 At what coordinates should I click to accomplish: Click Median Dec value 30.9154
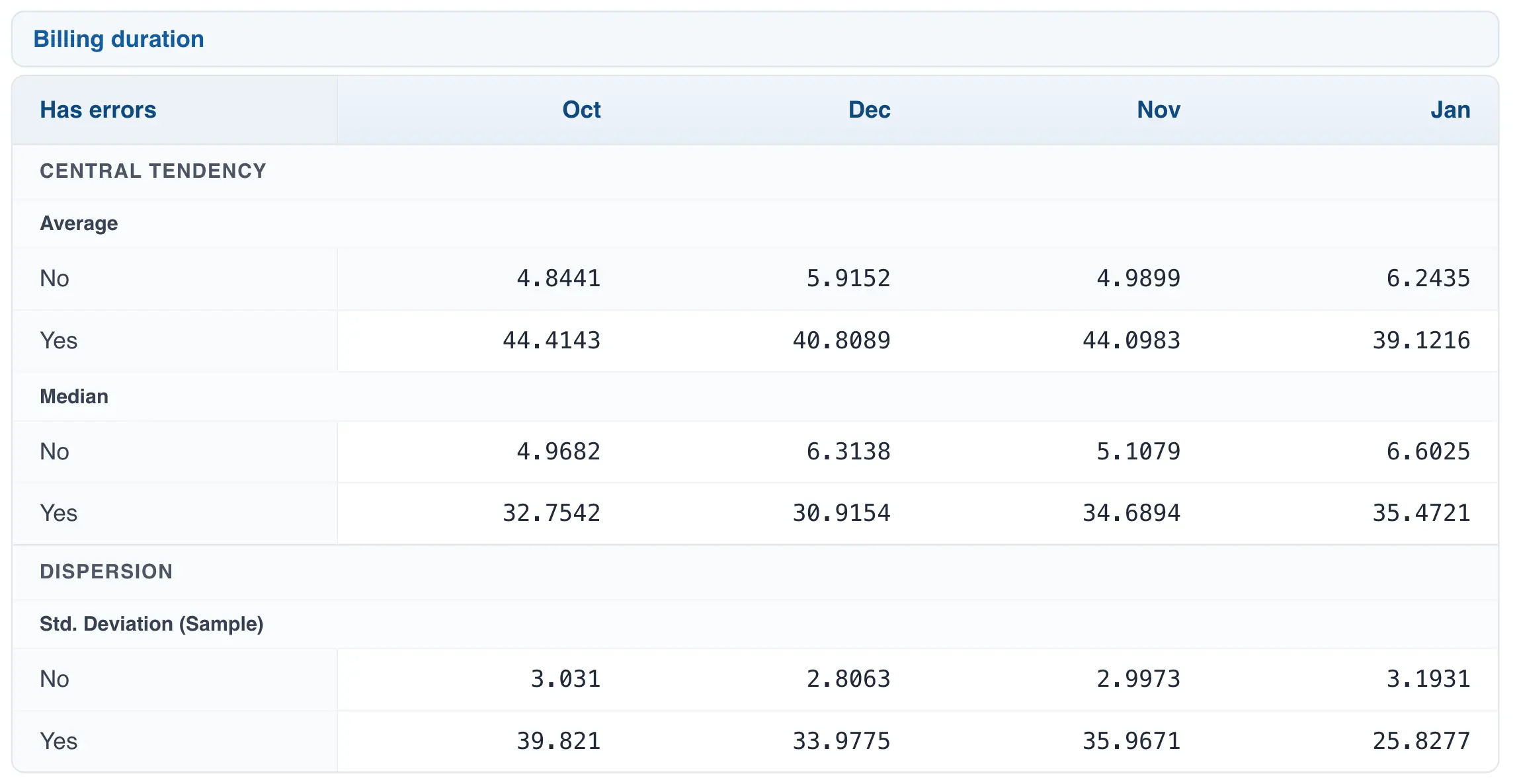click(842, 513)
